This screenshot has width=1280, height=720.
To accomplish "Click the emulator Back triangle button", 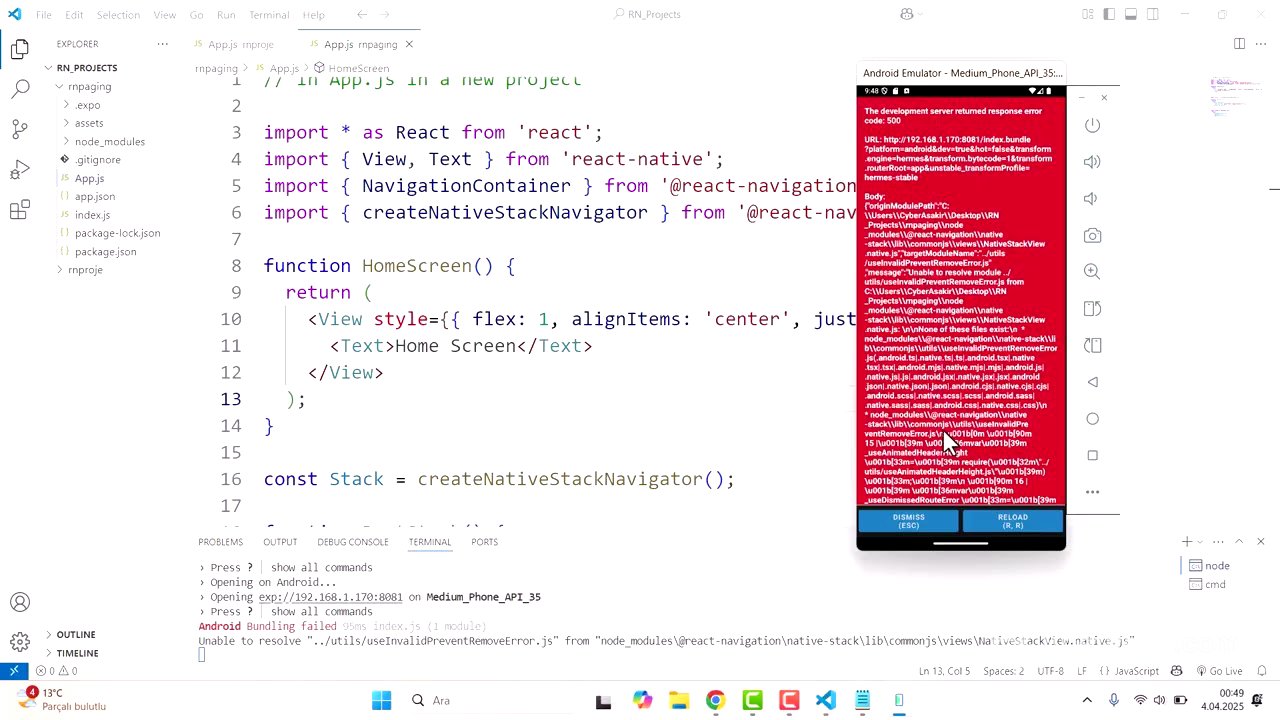I will coord(1092,382).
